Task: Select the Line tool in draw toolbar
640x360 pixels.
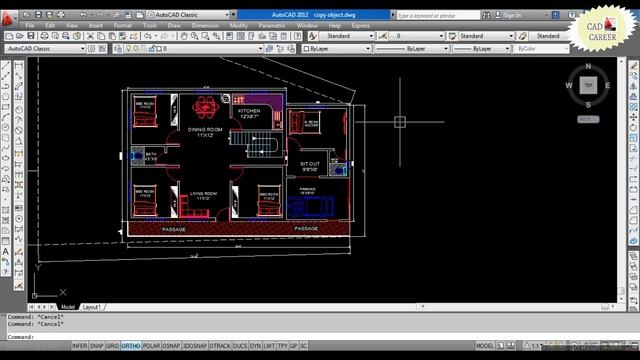Action: click(x=6, y=66)
